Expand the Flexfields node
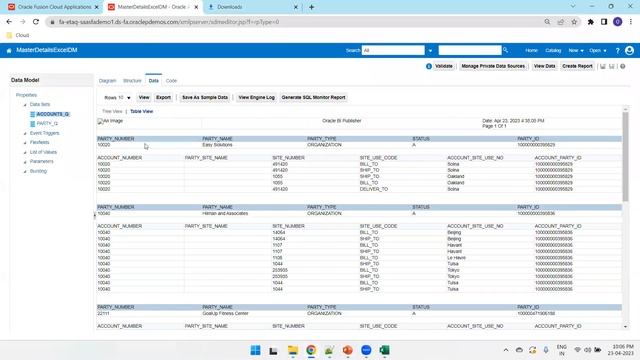The width and height of the screenshot is (640, 360). pos(25,143)
